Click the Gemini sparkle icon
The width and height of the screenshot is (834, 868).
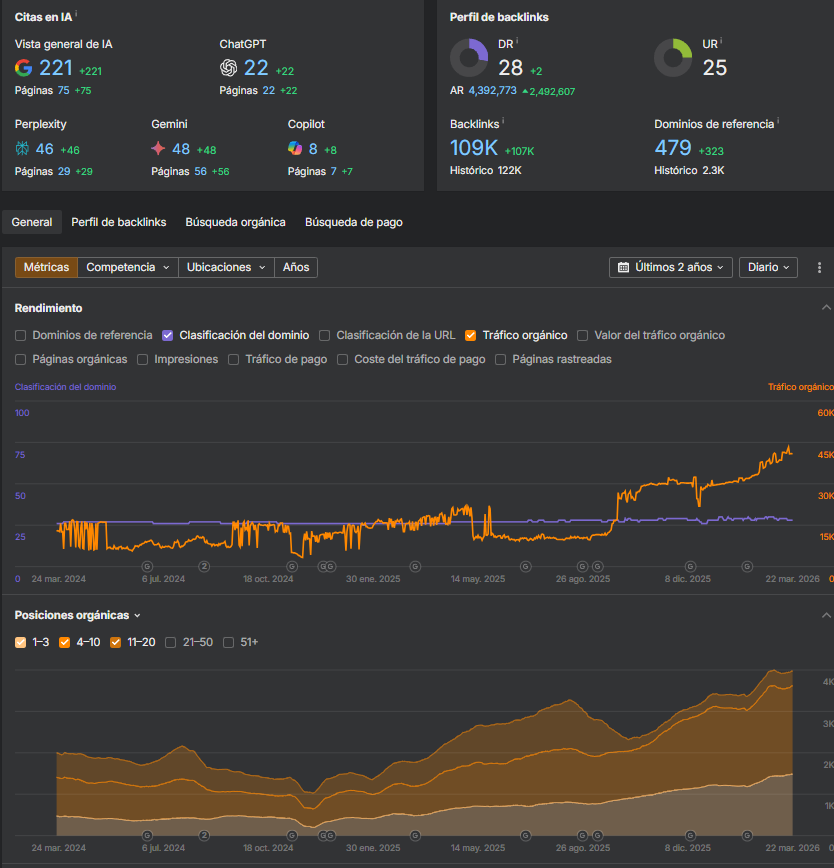pyautogui.click(x=159, y=148)
